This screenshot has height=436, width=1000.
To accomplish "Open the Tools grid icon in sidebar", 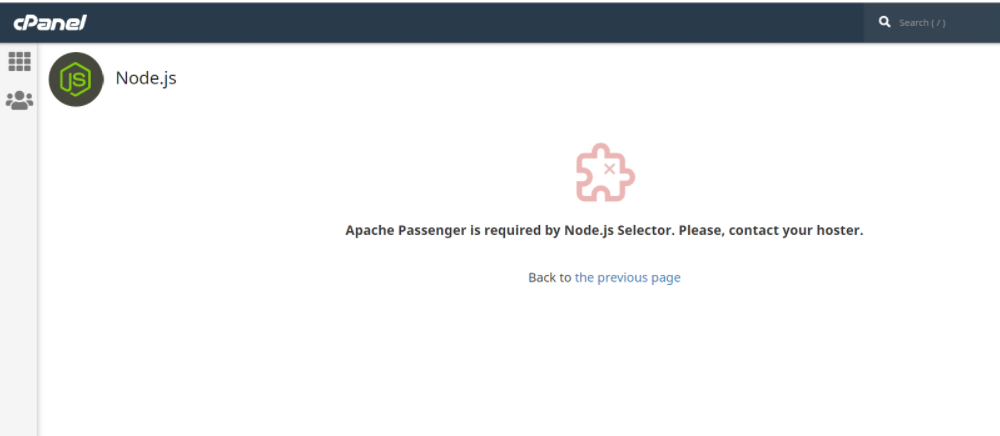I will (19, 61).
